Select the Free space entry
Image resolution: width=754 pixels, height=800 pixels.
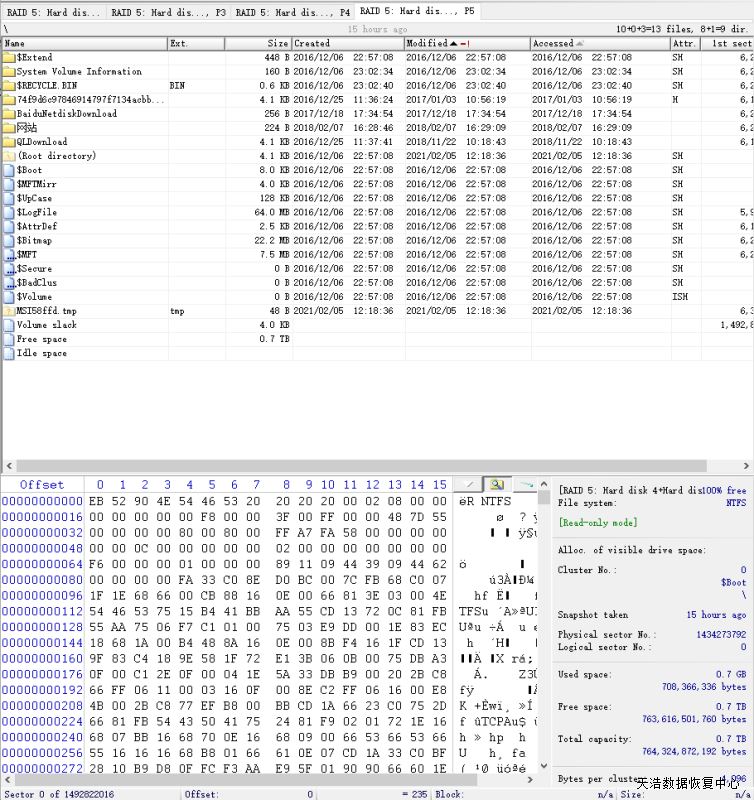(x=41, y=339)
